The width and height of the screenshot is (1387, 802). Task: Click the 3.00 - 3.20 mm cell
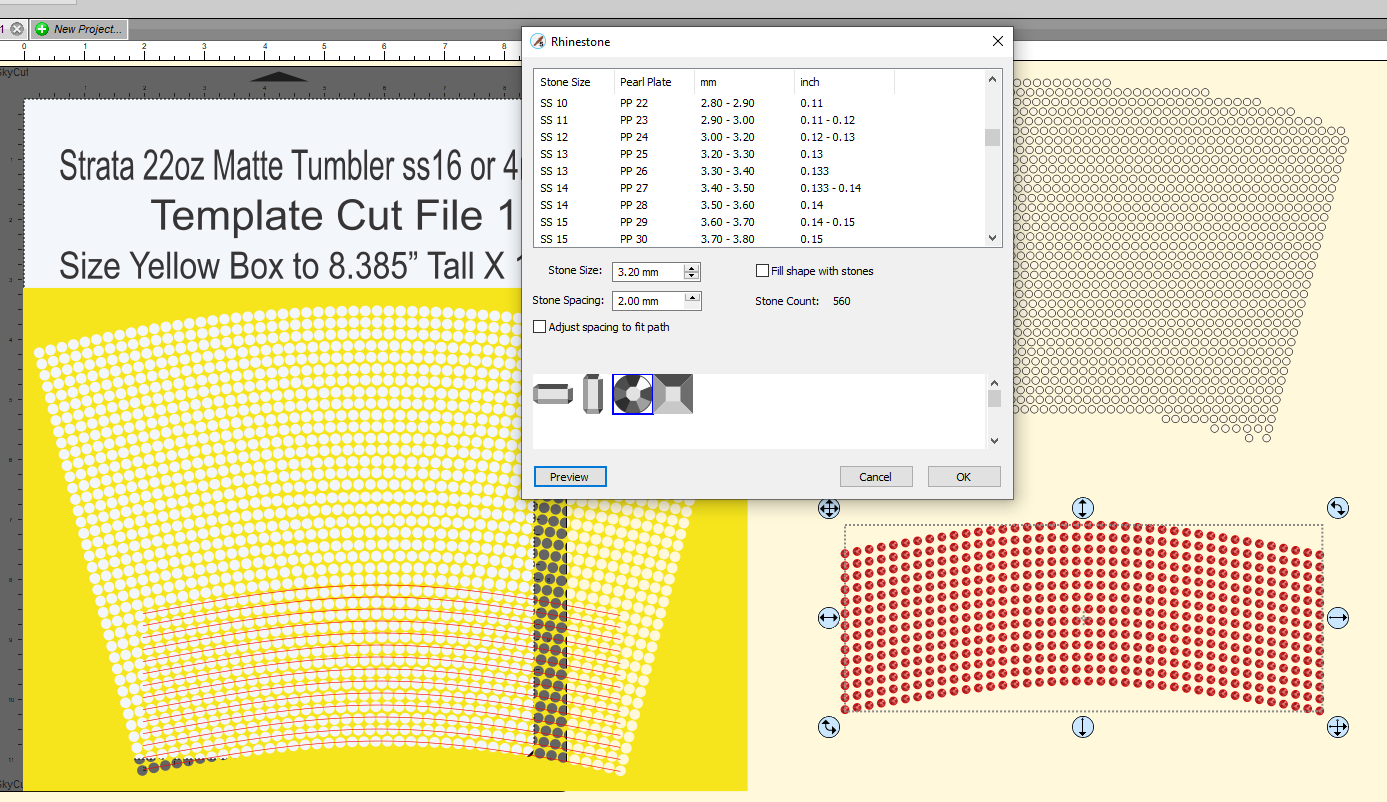pos(727,137)
